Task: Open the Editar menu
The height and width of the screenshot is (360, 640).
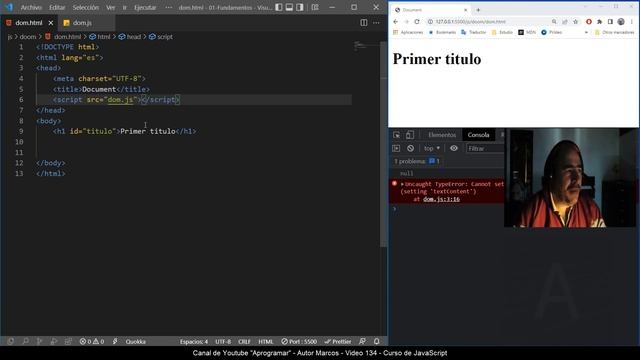Action: [x=57, y=7]
